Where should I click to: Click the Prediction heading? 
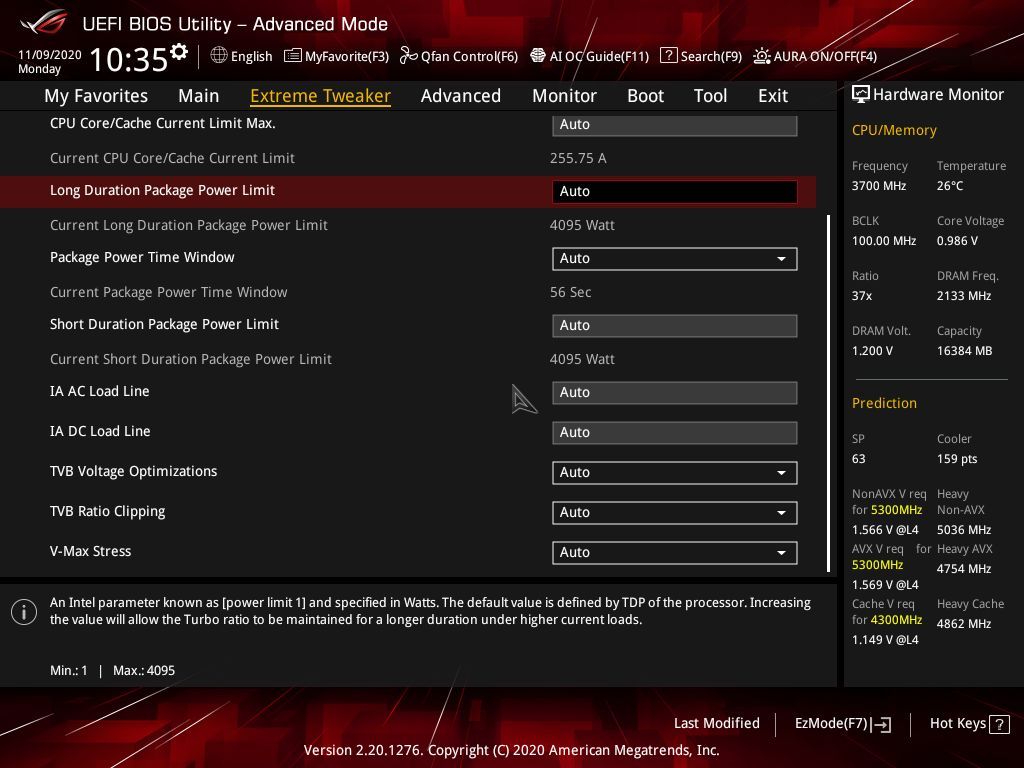(884, 403)
